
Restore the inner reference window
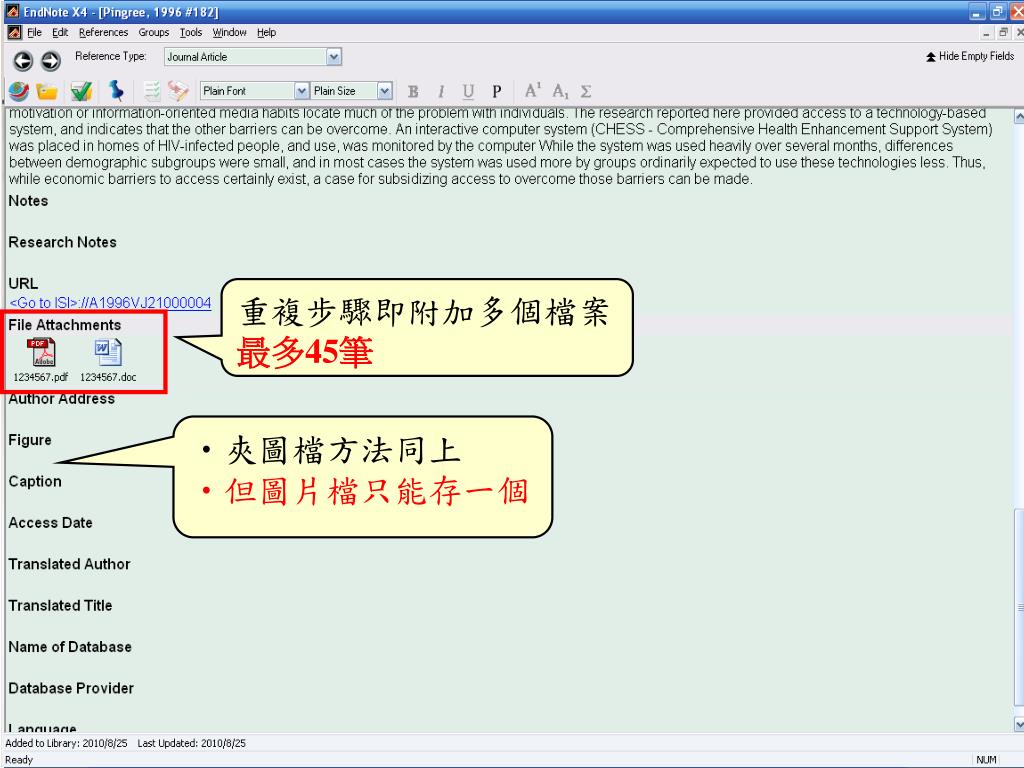1003,33
